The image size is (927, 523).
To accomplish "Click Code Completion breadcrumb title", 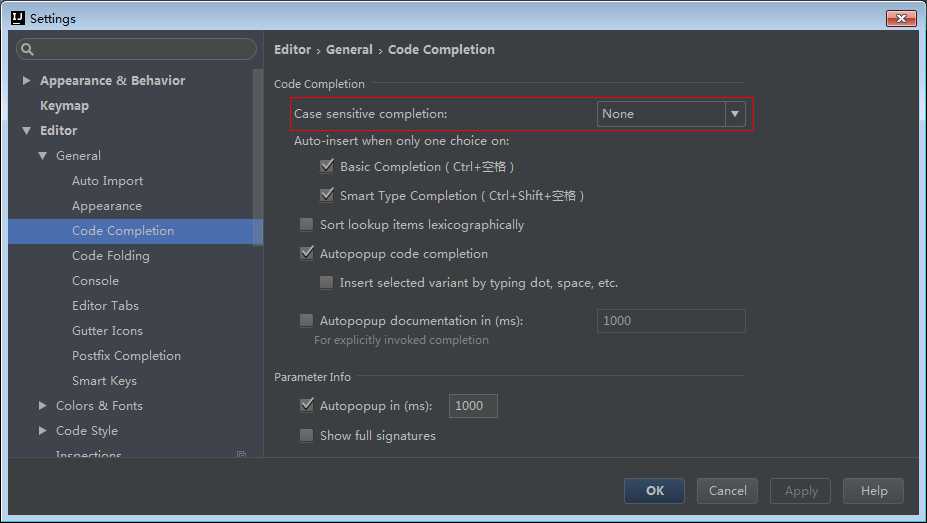I will (x=441, y=50).
